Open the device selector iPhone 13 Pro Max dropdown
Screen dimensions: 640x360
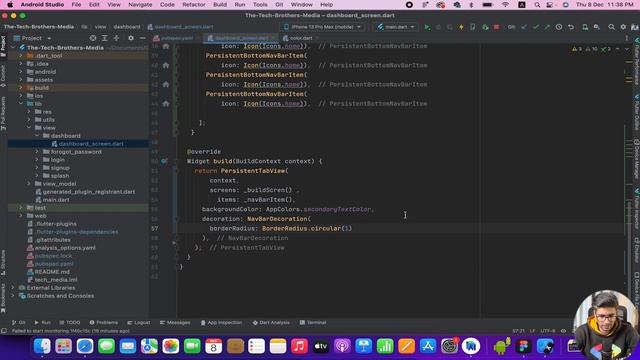(322, 27)
